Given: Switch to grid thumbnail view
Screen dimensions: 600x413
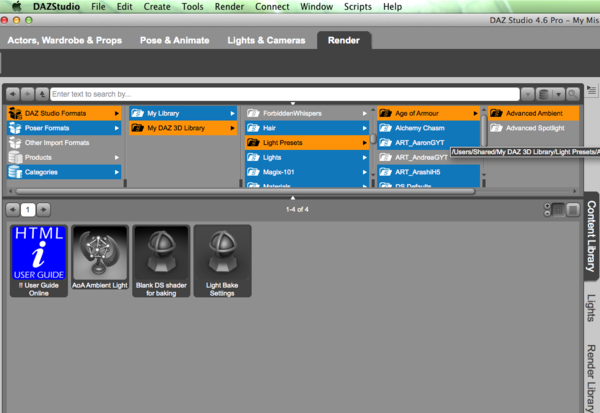Looking at the screenshot, I should (x=558, y=210).
